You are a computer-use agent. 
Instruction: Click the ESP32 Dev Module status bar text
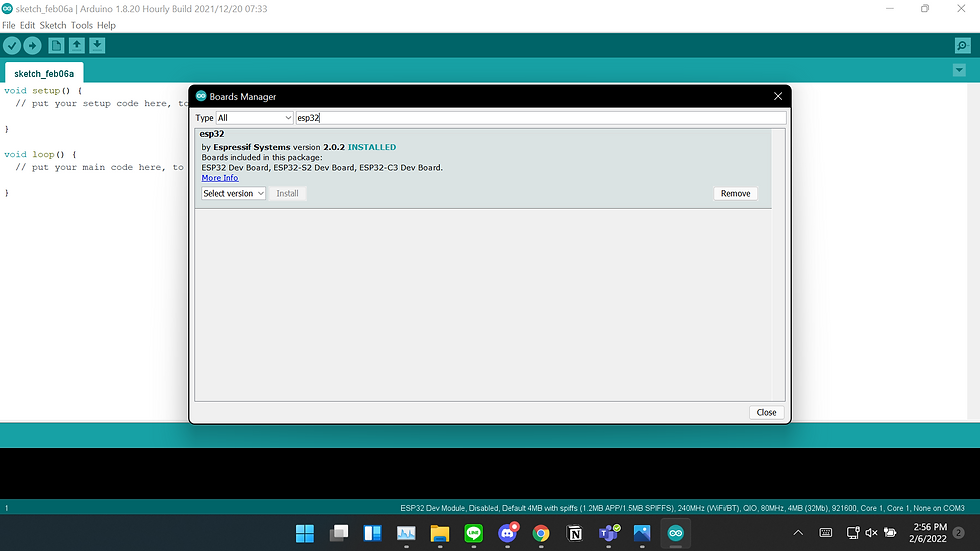(x=682, y=508)
